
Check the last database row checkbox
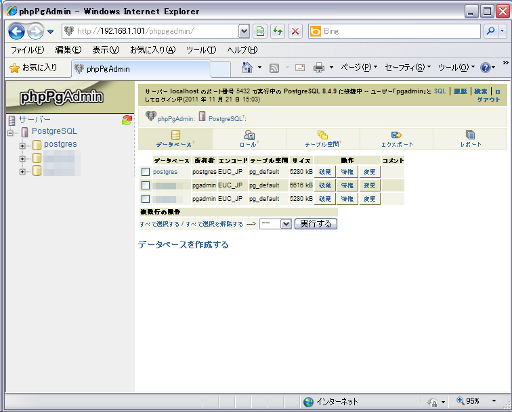(145, 199)
